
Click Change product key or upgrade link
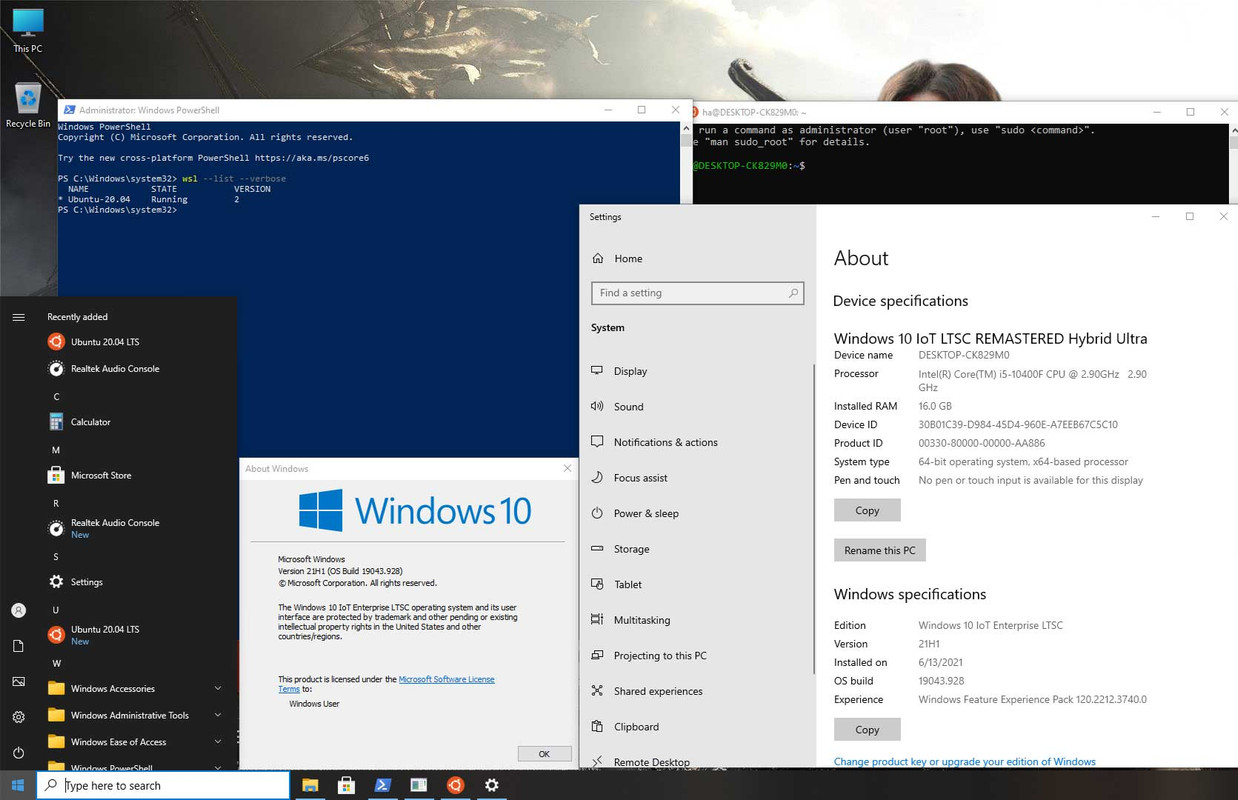pyautogui.click(x=965, y=762)
